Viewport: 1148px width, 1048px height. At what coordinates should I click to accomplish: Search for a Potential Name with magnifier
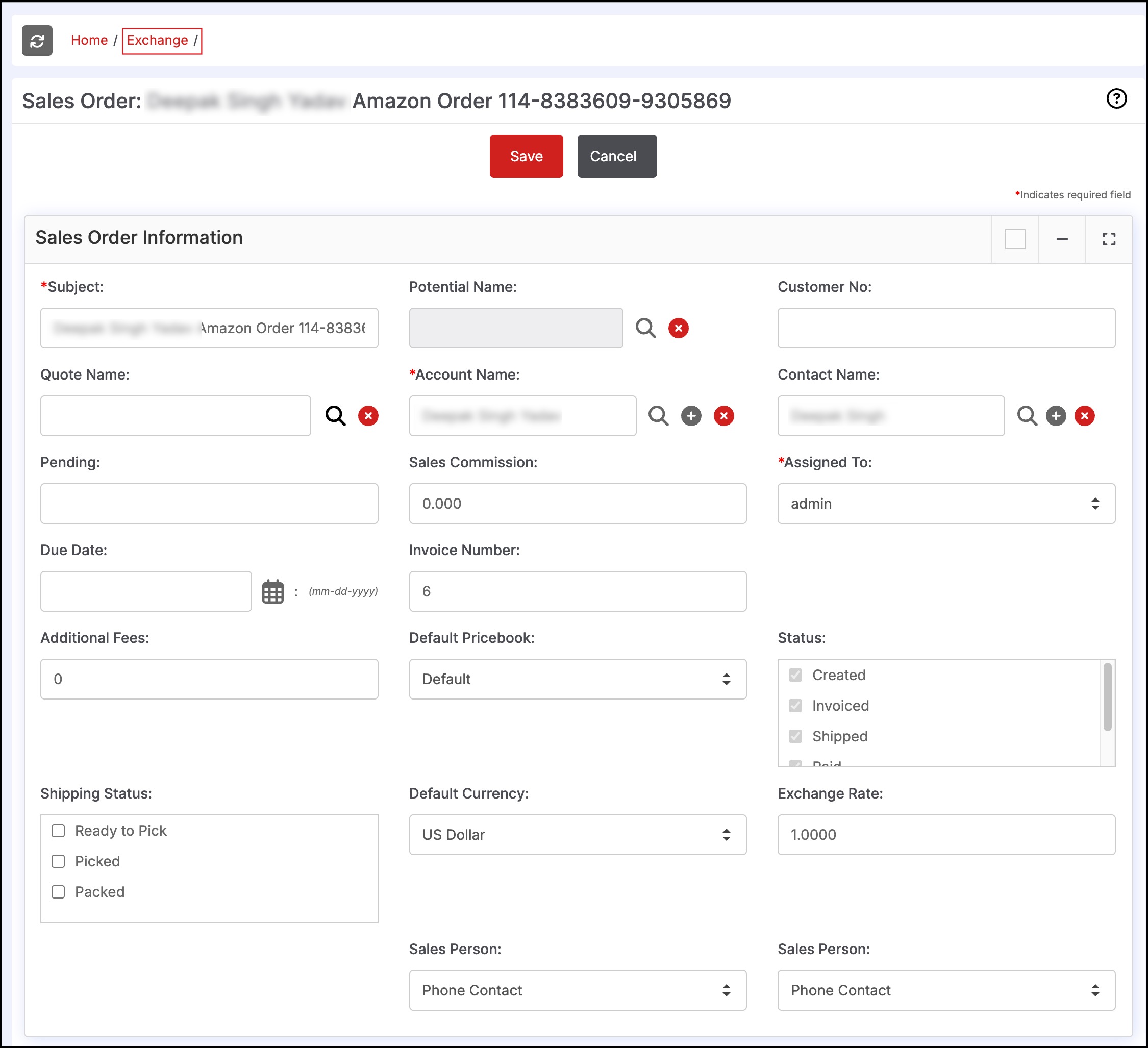tap(646, 328)
